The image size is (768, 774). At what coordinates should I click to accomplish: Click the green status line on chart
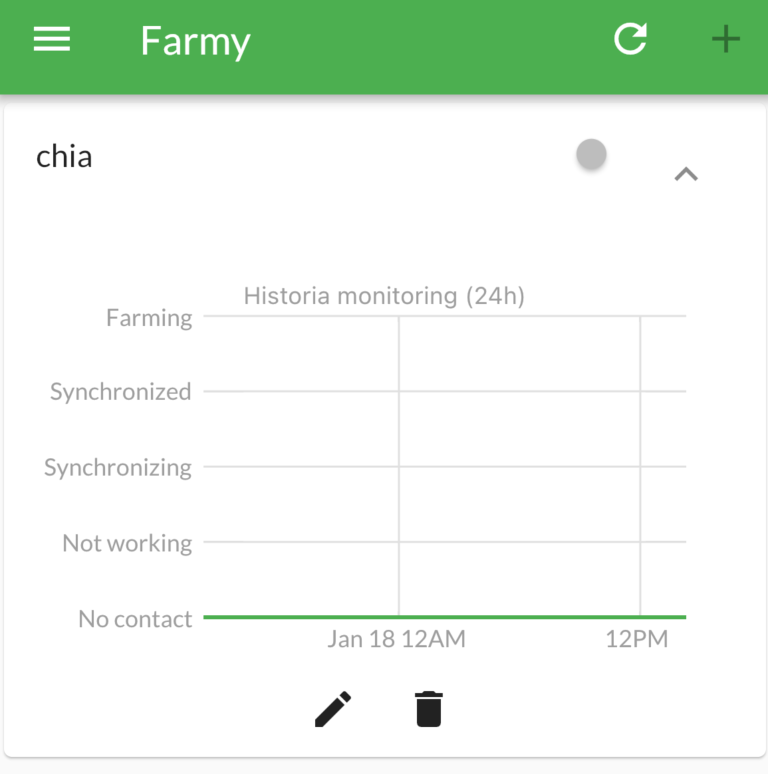(x=500, y=617)
